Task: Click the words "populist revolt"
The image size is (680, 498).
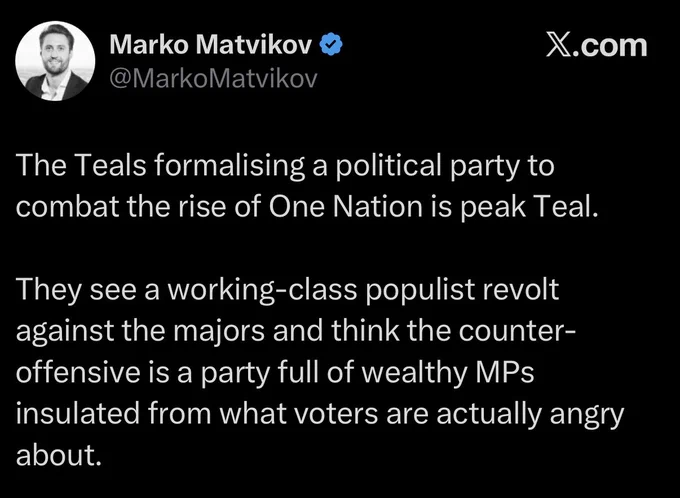Action: tap(462, 290)
